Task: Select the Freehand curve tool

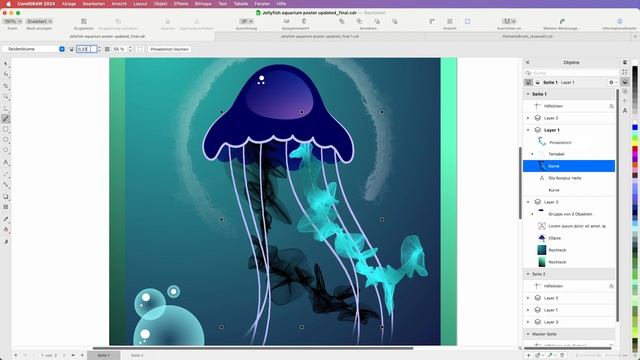Action: pos(5,108)
